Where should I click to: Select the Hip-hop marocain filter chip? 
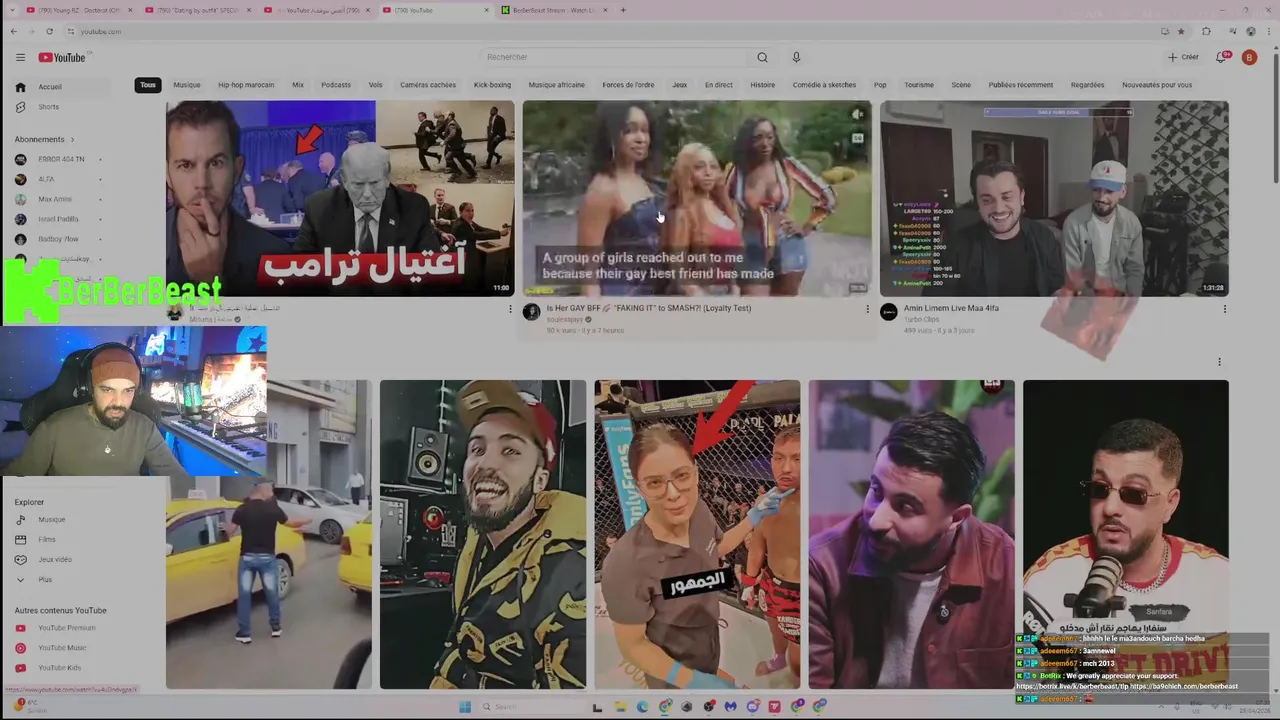(x=246, y=85)
